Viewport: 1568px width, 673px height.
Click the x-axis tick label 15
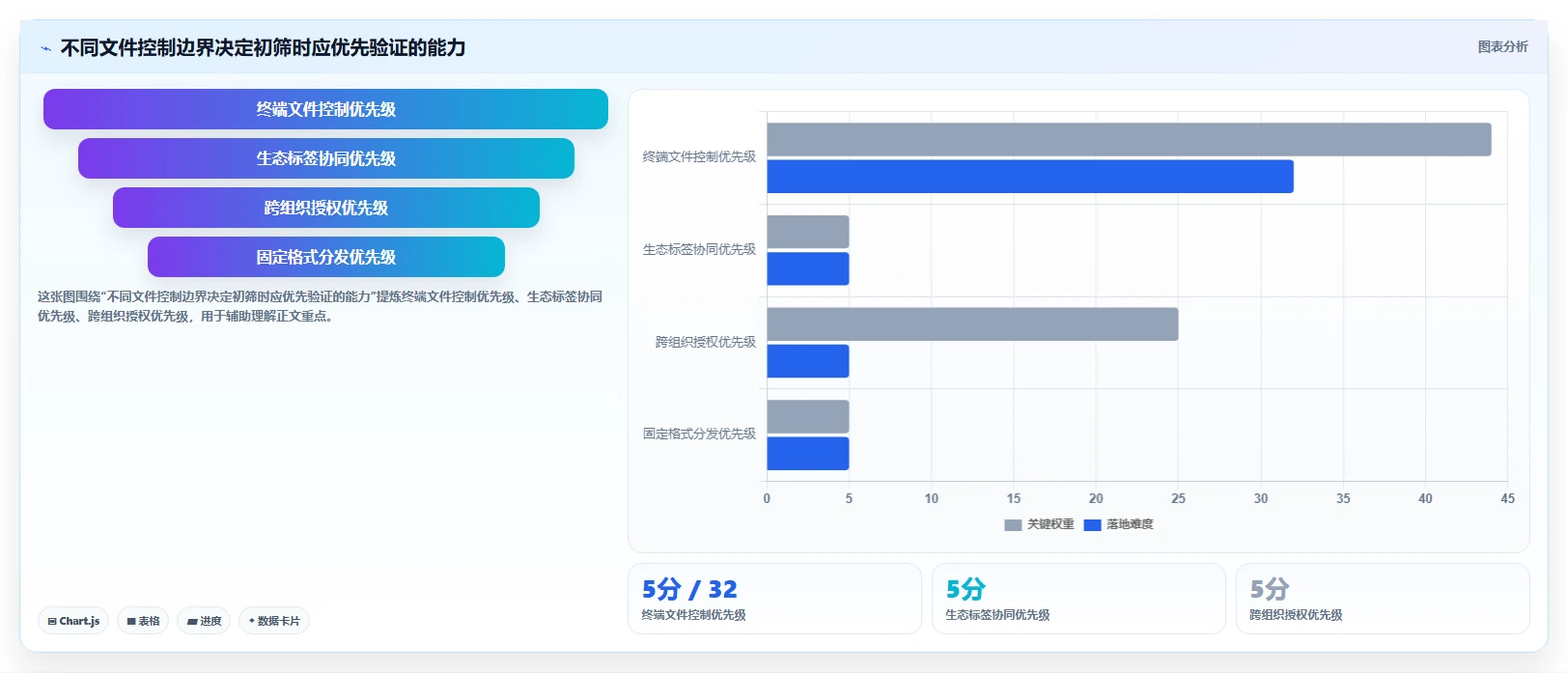pos(1014,498)
